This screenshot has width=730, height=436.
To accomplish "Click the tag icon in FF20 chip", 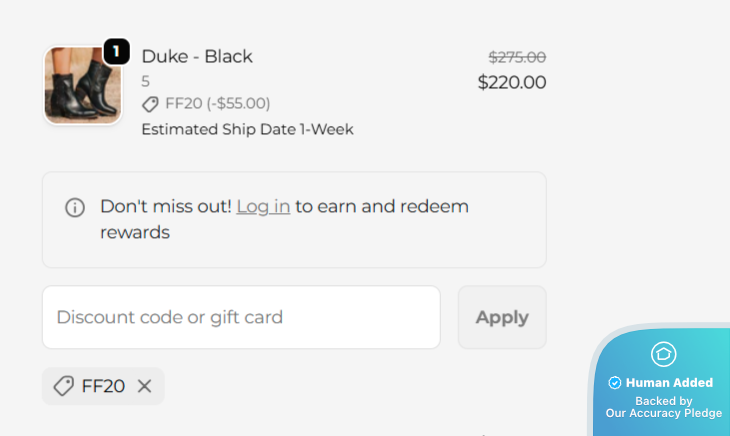I will [64, 386].
